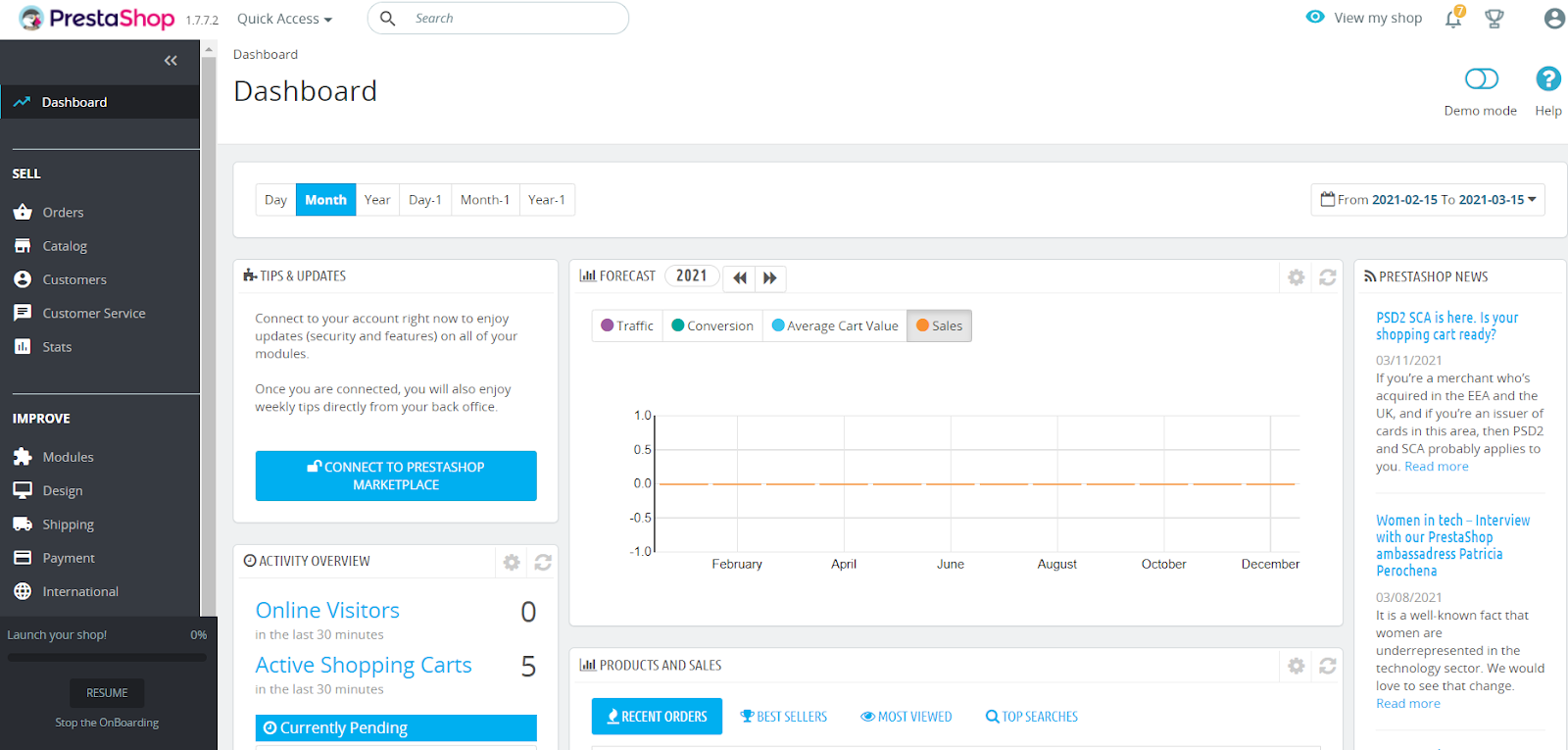Click the Dashboard breadcrumb

pyautogui.click(x=266, y=55)
